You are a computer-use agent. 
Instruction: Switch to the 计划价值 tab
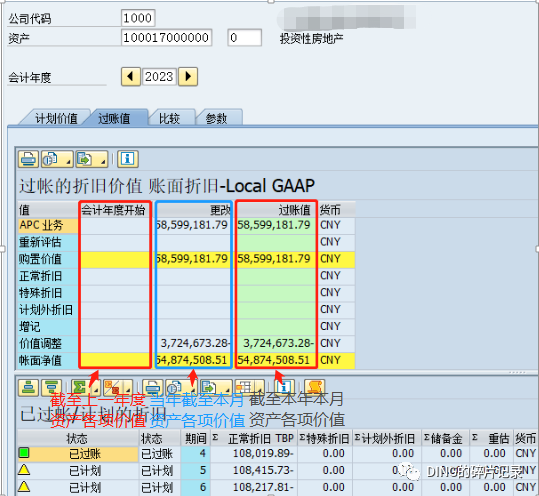[x=56, y=118]
